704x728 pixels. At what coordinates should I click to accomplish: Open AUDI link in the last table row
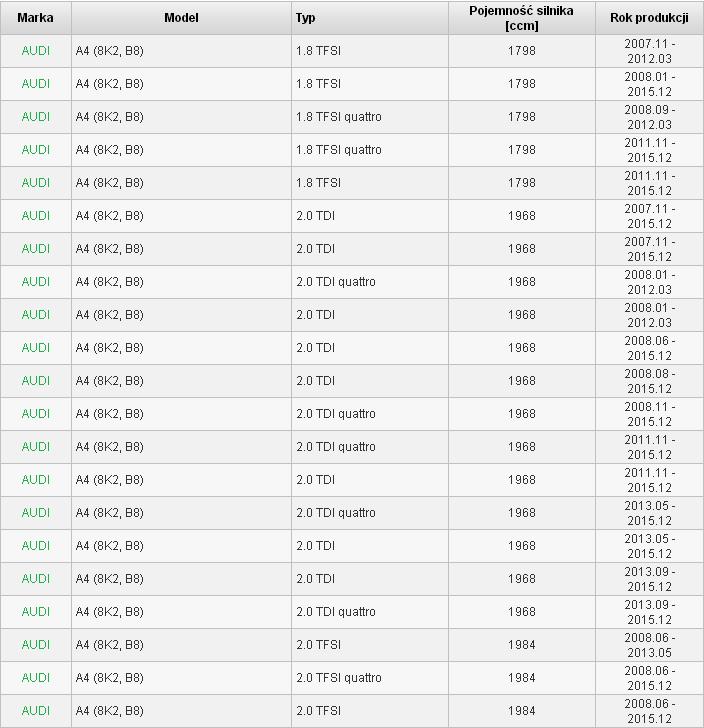click(35, 710)
